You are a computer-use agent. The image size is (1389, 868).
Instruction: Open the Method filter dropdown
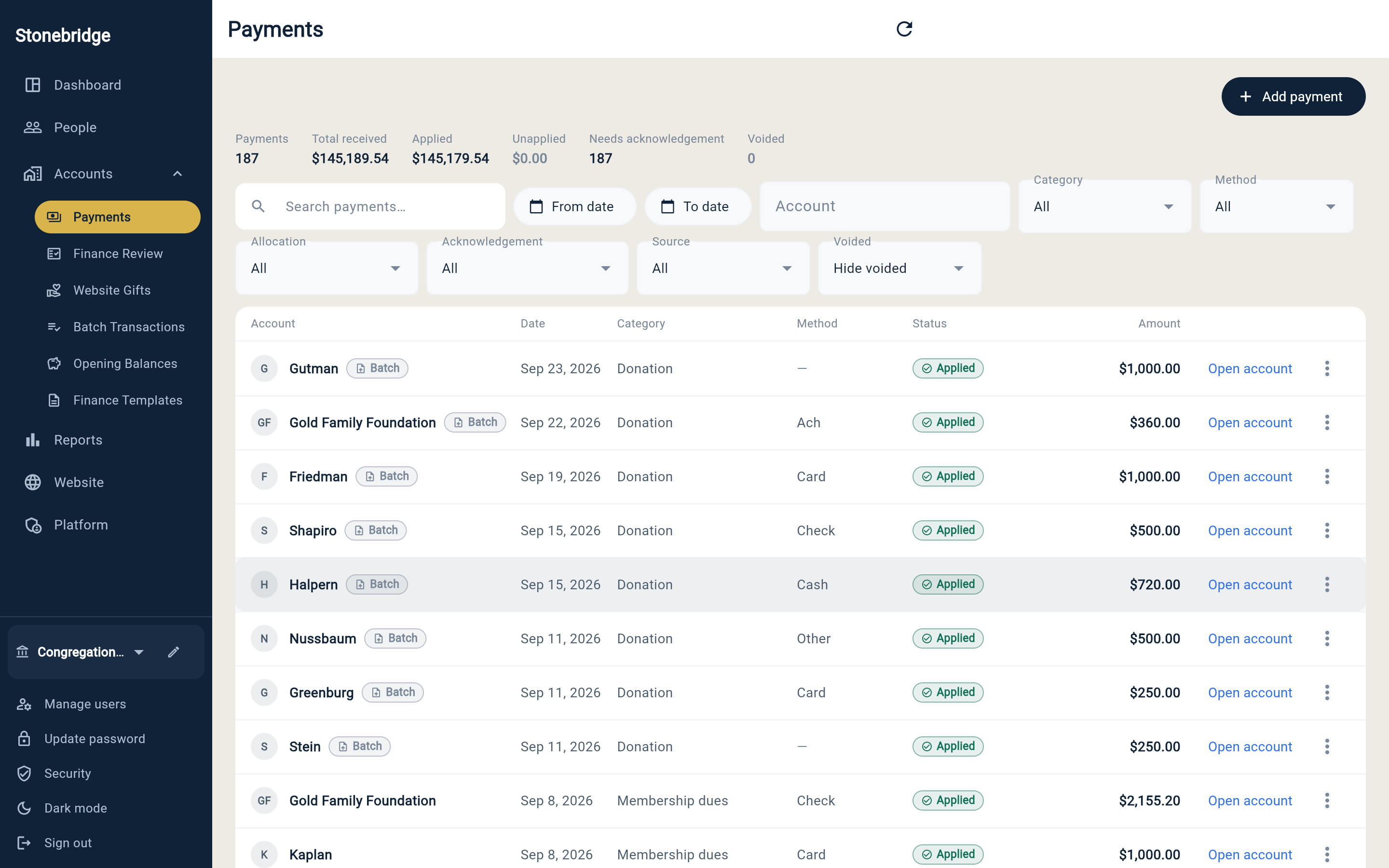(1276, 207)
